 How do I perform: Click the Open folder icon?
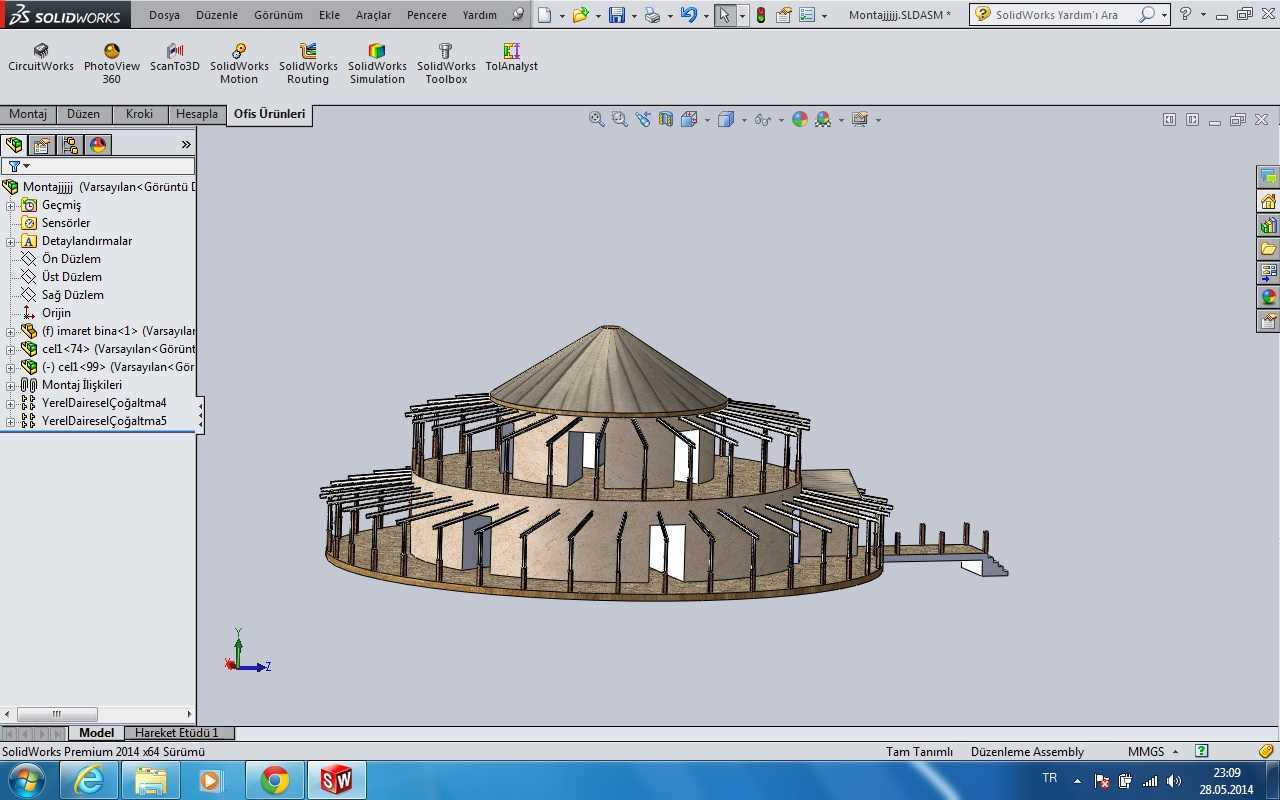pos(580,15)
